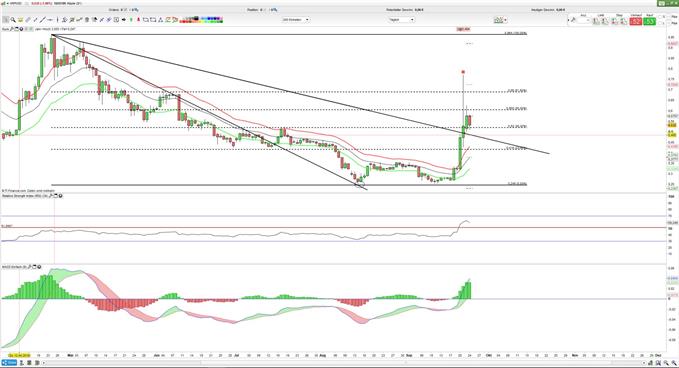Open the chart style dropdown arrow
The width and height of the screenshot is (679, 368).
click(505, 20)
